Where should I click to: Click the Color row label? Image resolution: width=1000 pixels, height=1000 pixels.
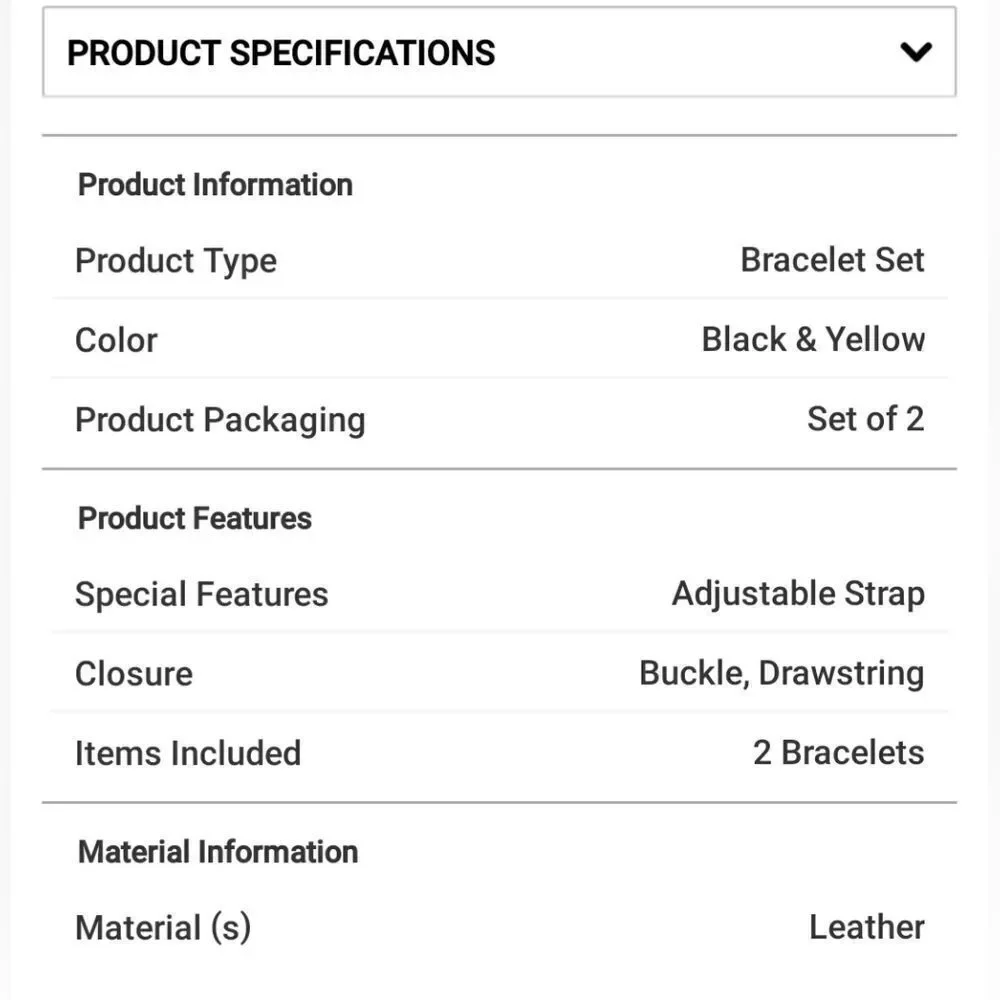[x=116, y=340]
